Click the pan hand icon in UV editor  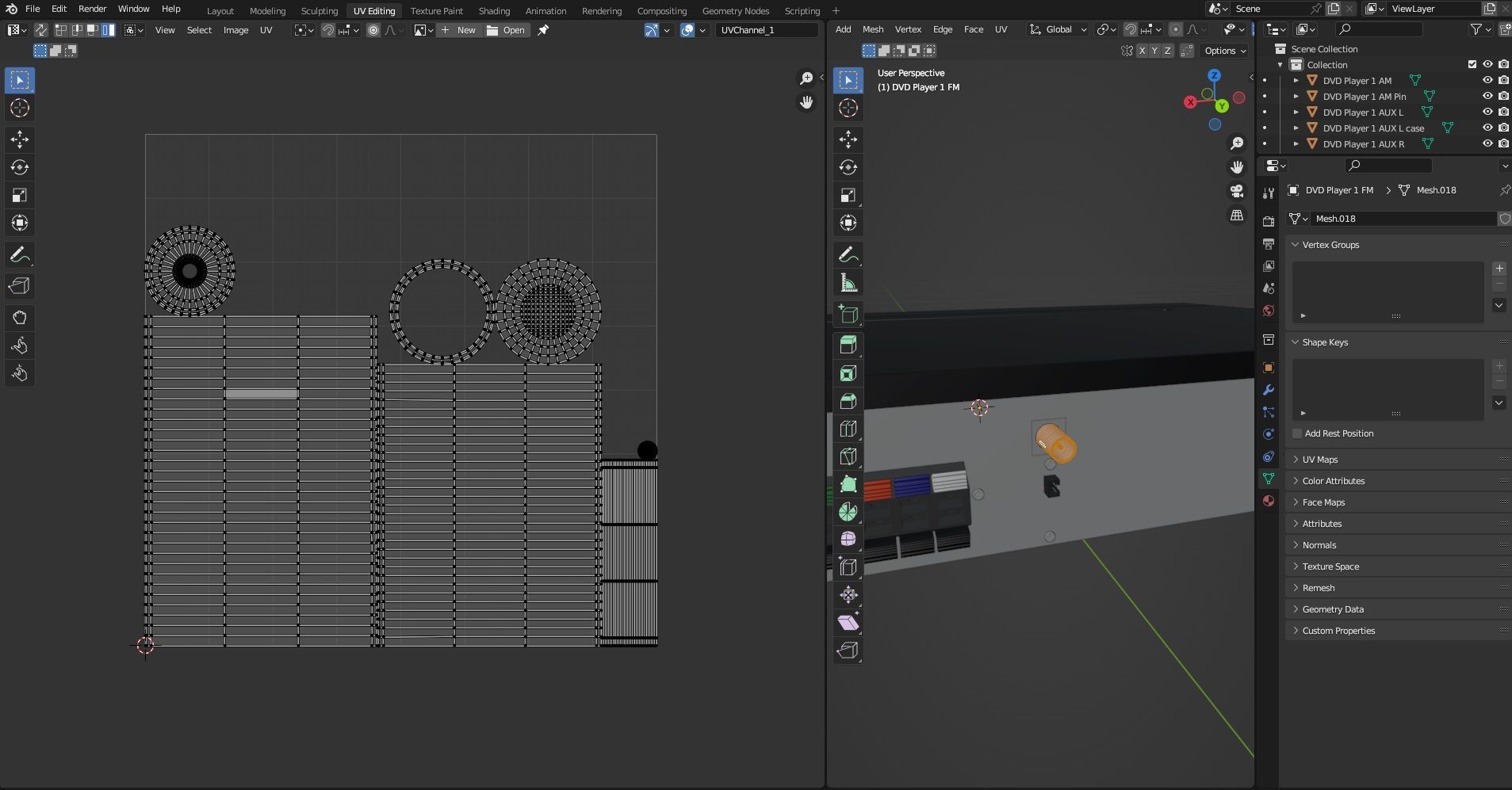pyautogui.click(x=806, y=102)
